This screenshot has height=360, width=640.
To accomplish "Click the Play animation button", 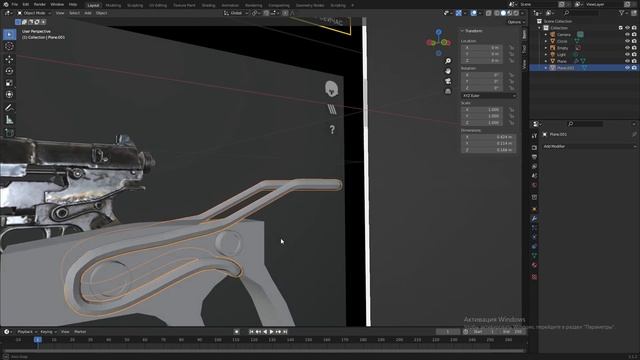I will 271,332.
